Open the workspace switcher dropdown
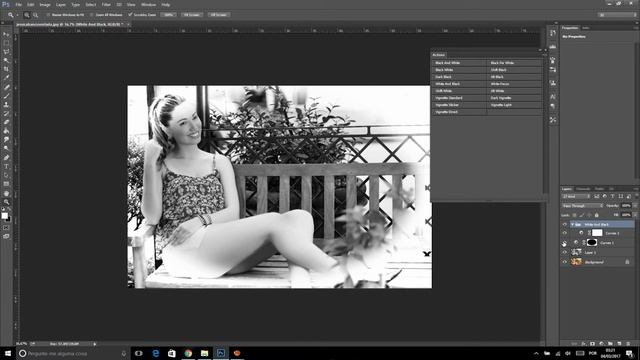The height and width of the screenshot is (360, 640). pos(617,15)
